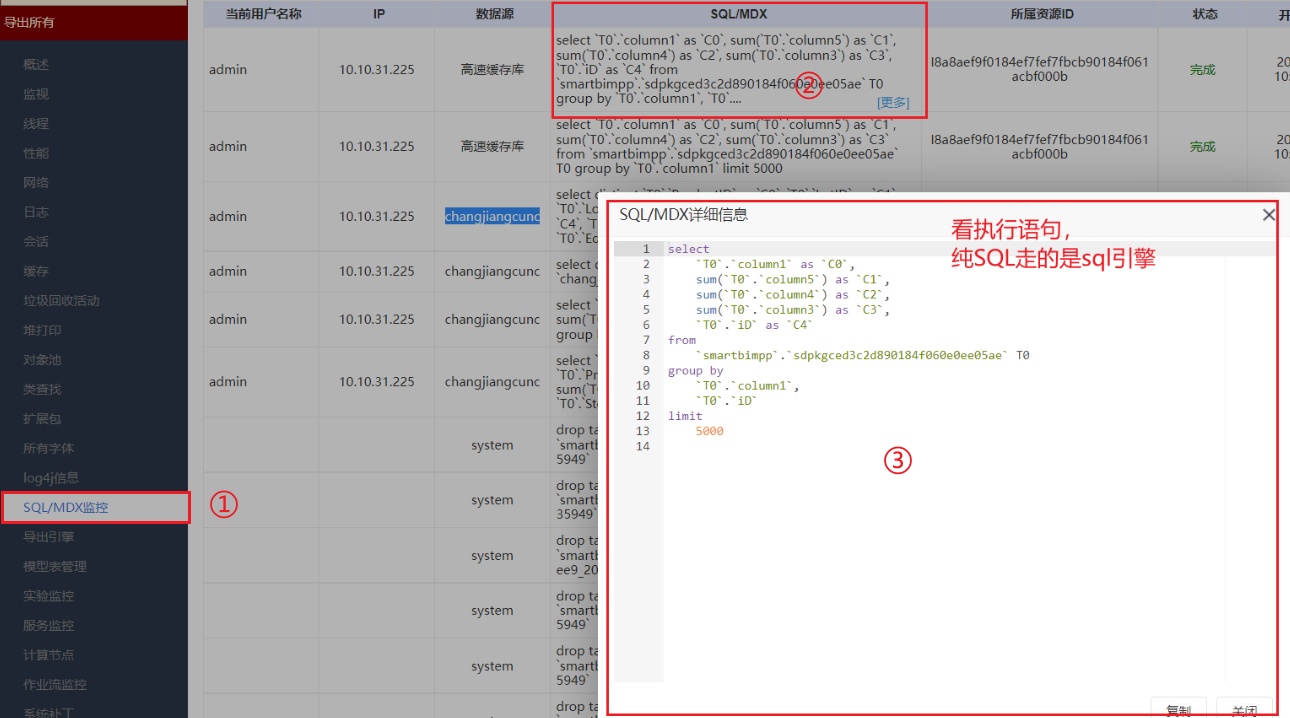Click line number 14 in the editor gutter
The height and width of the screenshot is (718, 1290).
click(643, 446)
